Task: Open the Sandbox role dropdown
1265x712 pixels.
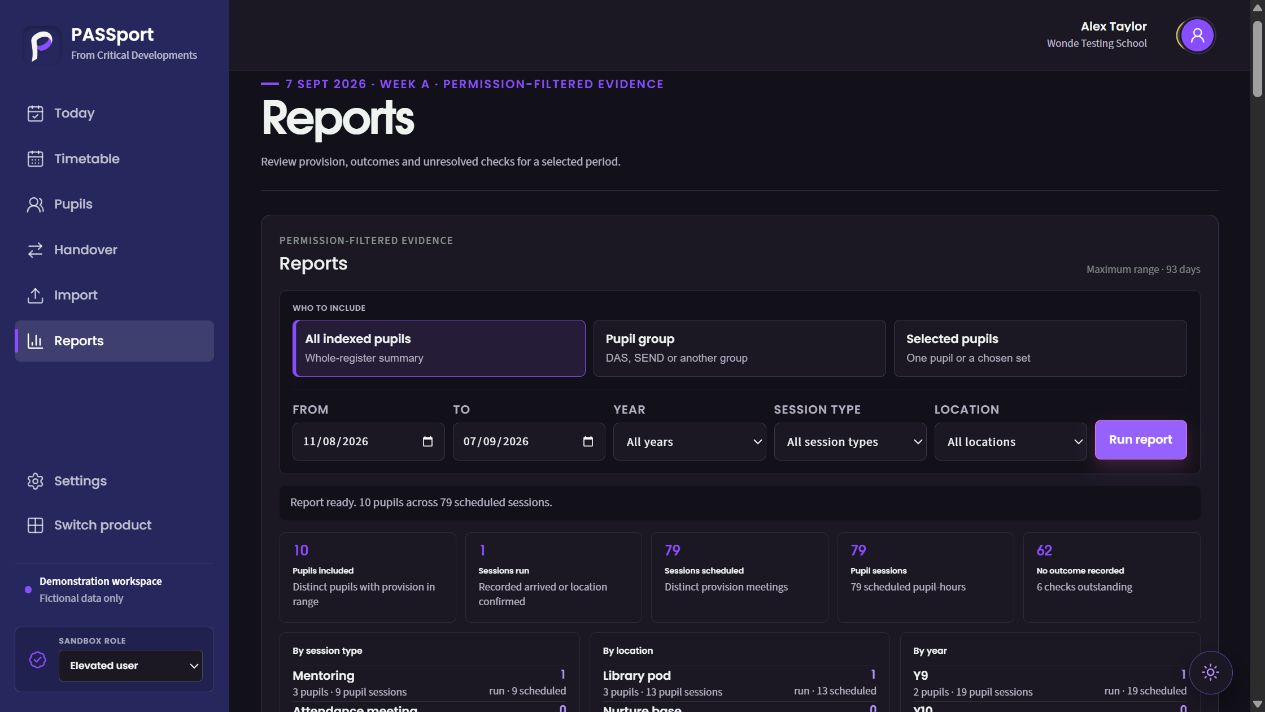Action: pos(130,666)
